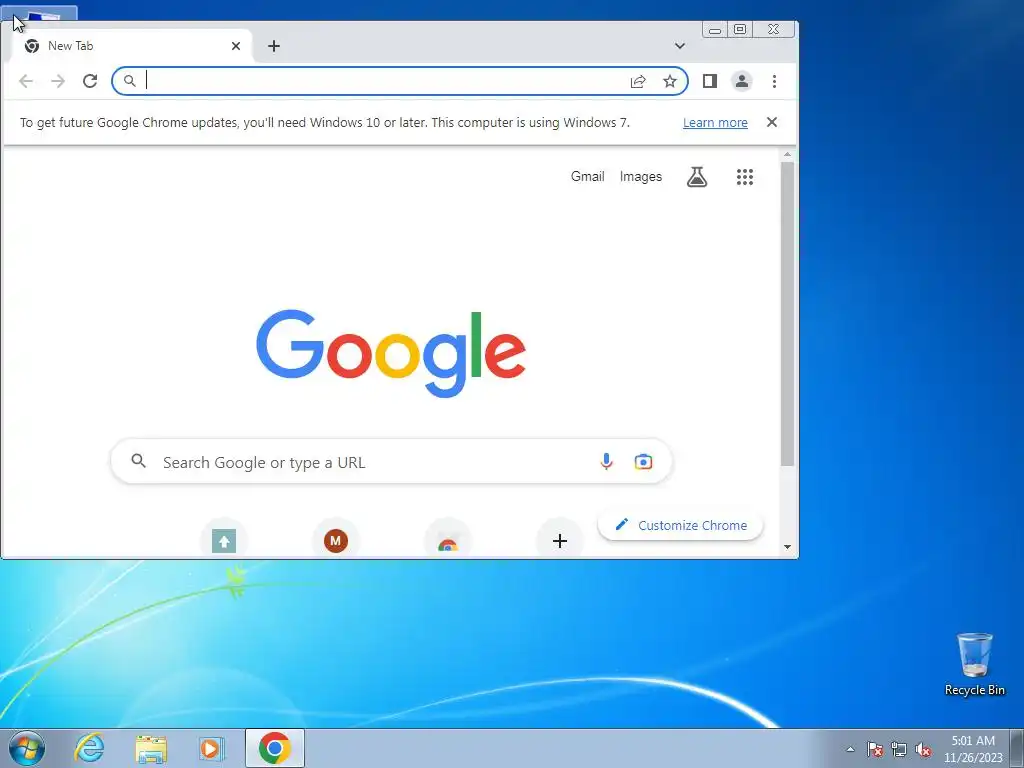Open the M shortcut tile

click(336, 541)
